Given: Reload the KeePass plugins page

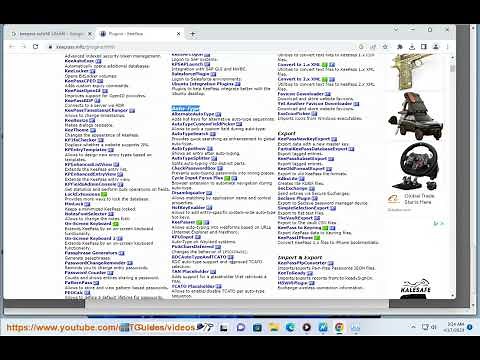Looking at the screenshot, I should click(x=35, y=47).
